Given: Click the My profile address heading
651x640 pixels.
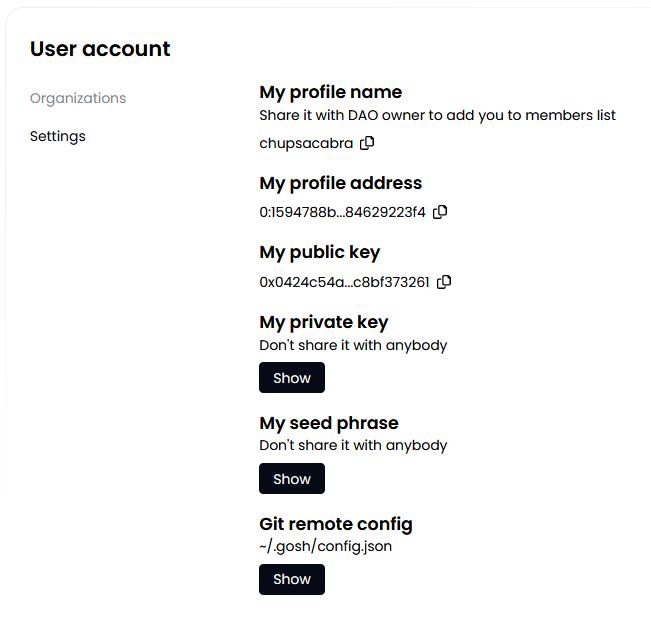Looking at the screenshot, I should pos(340,183).
